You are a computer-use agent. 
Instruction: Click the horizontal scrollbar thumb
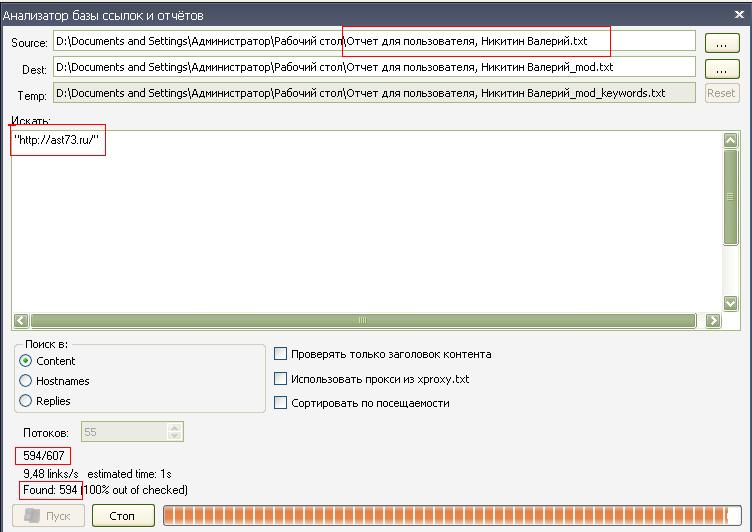click(x=363, y=320)
